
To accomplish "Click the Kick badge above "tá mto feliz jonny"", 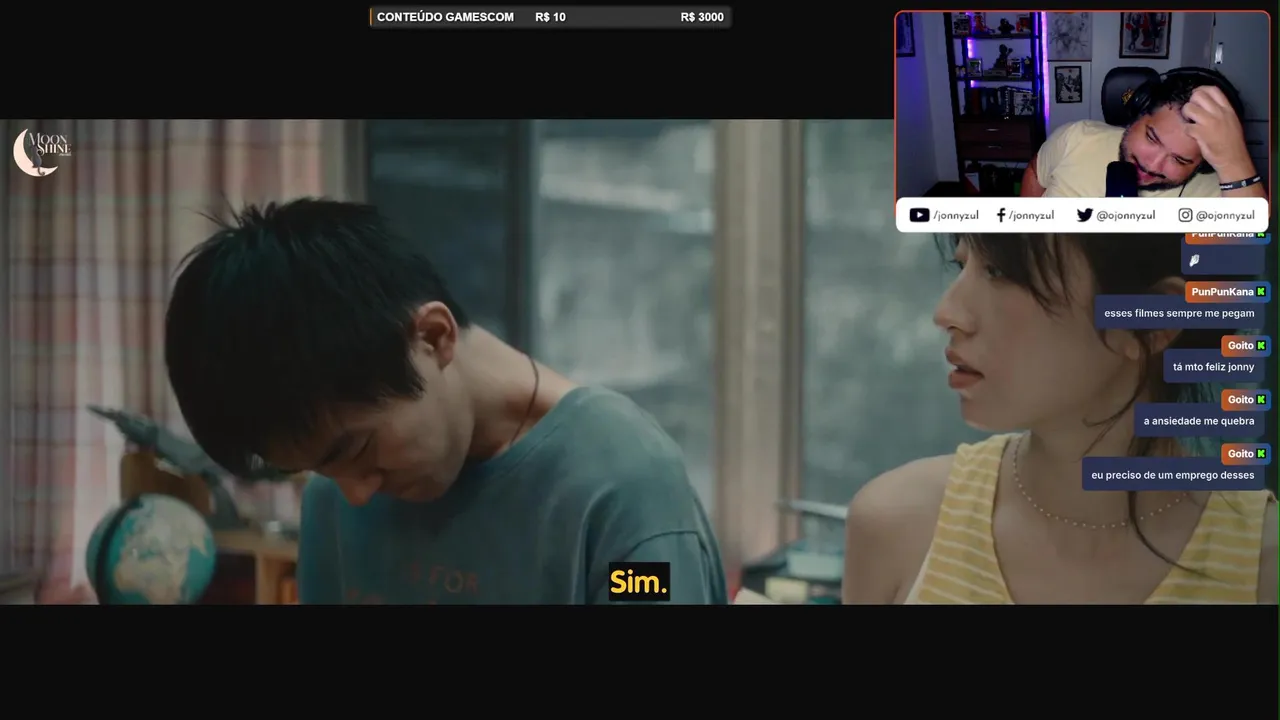I will point(1261,346).
